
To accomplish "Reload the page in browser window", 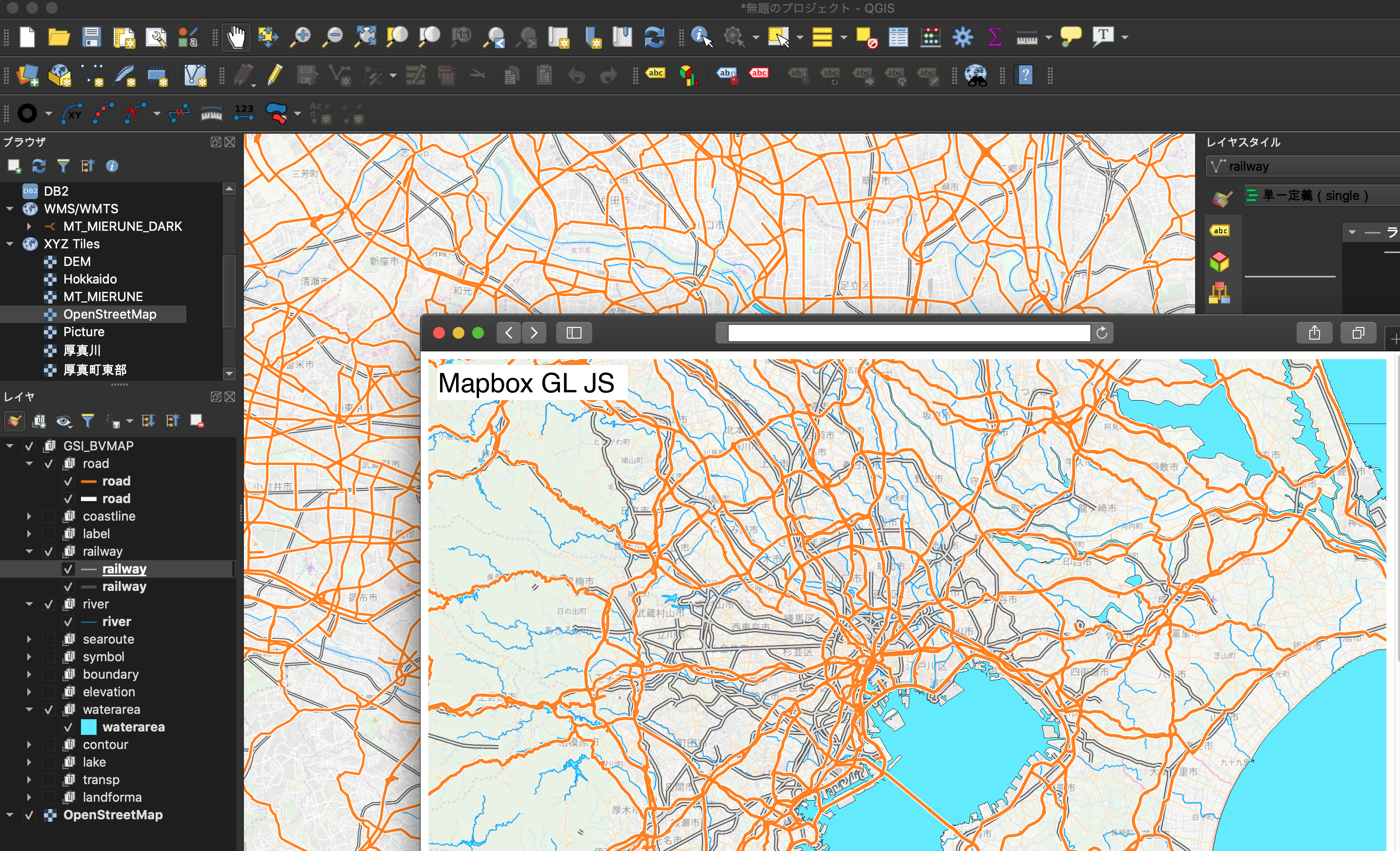I will [x=1101, y=333].
